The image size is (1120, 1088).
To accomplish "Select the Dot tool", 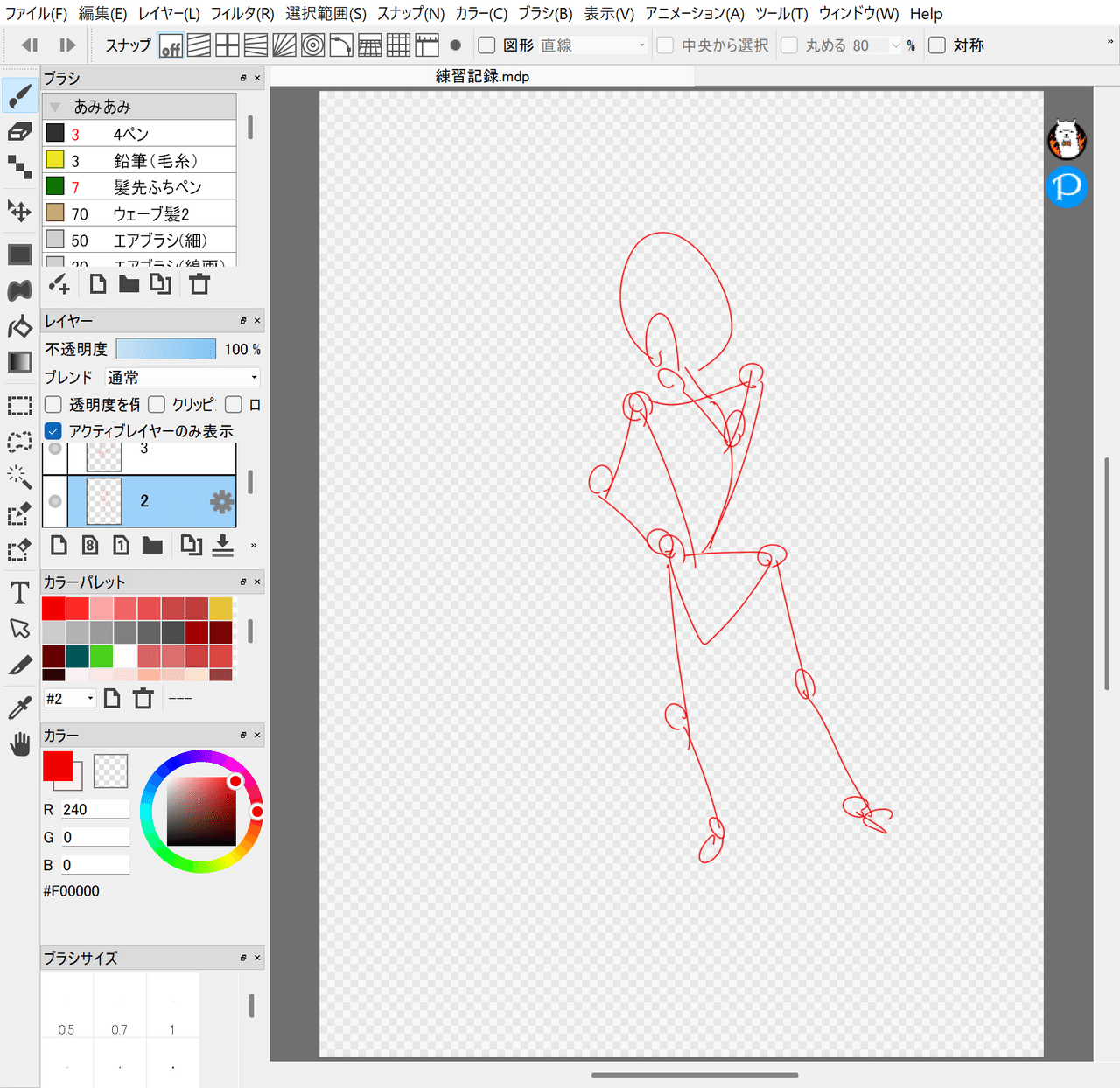I will pos(20,166).
